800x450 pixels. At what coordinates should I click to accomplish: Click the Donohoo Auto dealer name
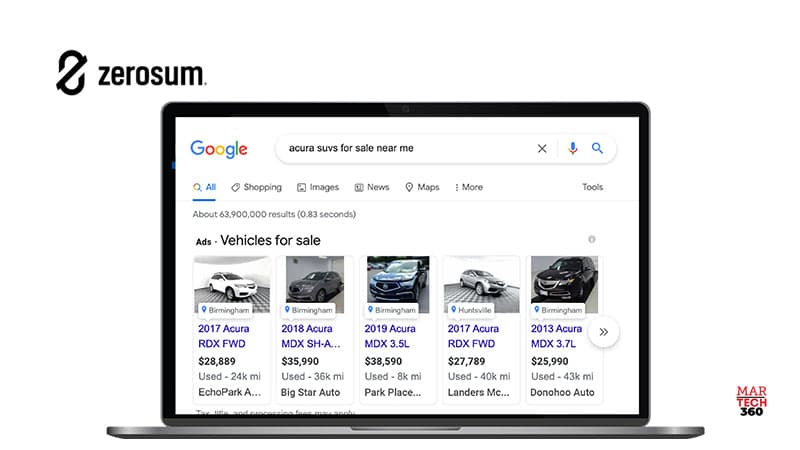click(x=562, y=392)
